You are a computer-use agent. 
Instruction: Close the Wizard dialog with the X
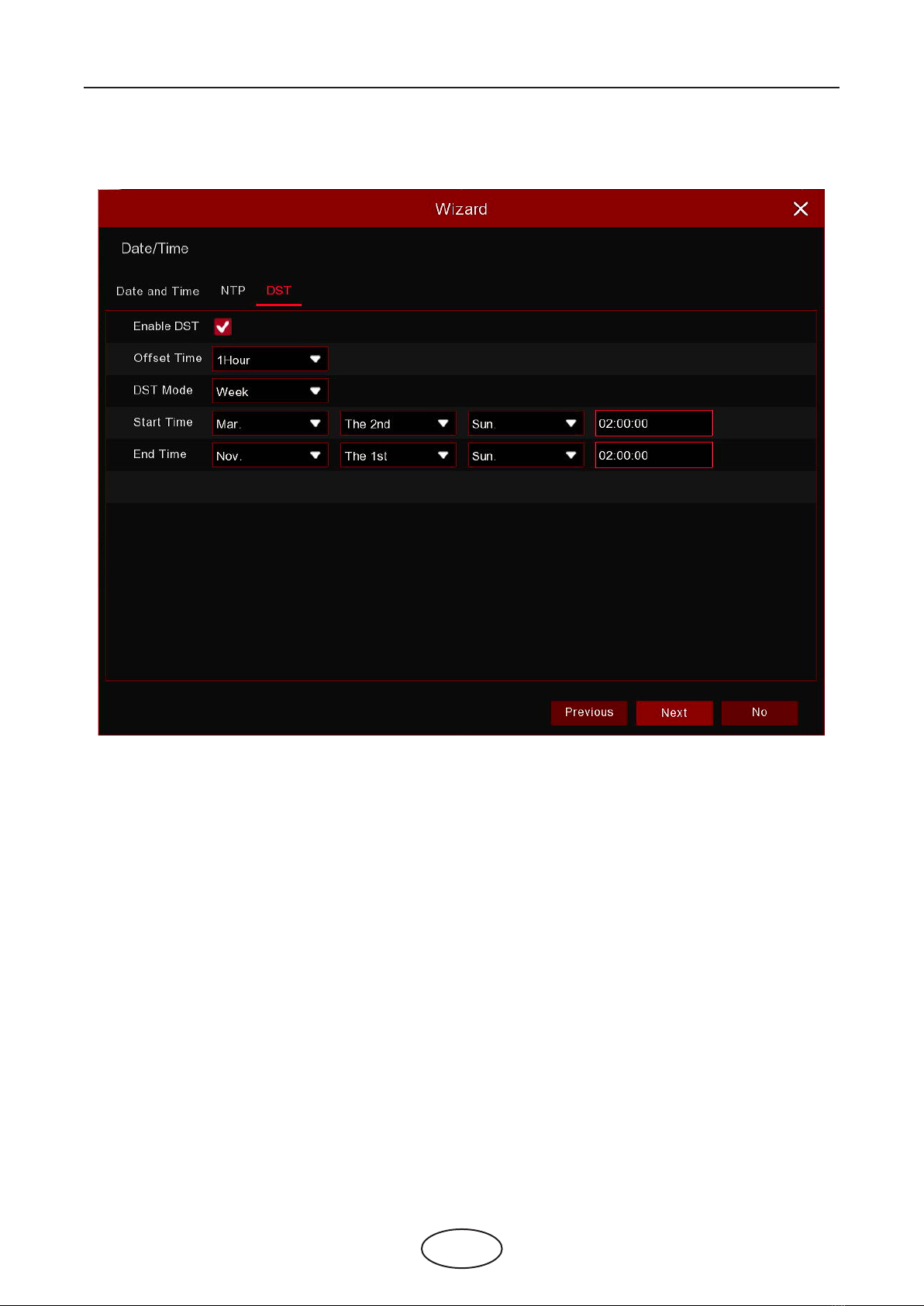pyautogui.click(x=801, y=208)
